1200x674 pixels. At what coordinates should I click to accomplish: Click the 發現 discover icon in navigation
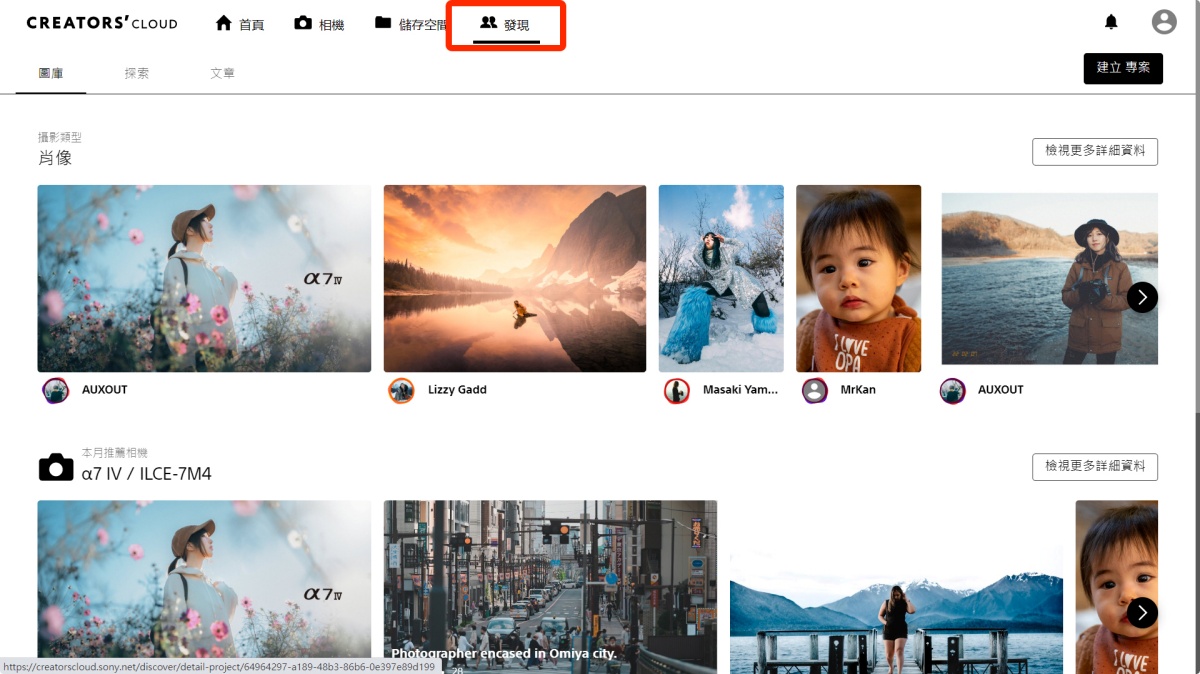[487, 22]
